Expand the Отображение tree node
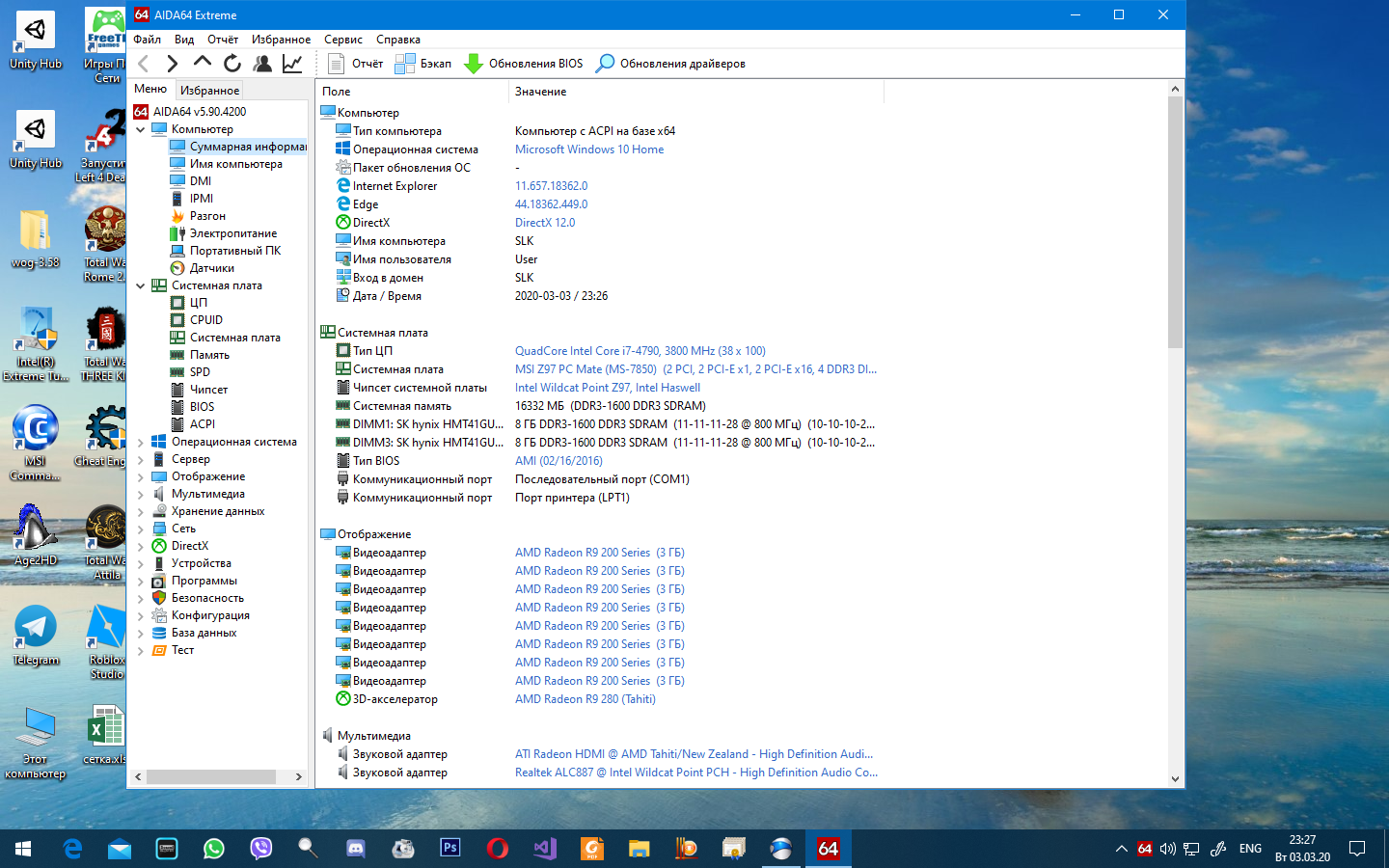 141,476
